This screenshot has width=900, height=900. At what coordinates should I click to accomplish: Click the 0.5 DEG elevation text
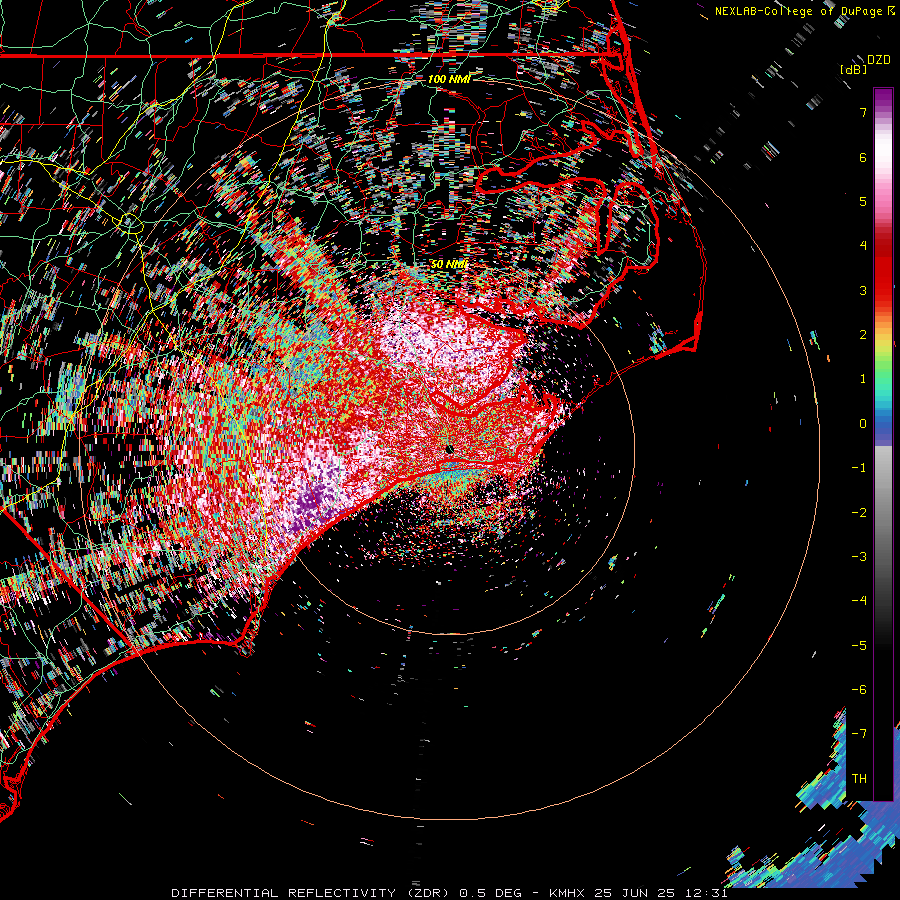click(x=490, y=893)
